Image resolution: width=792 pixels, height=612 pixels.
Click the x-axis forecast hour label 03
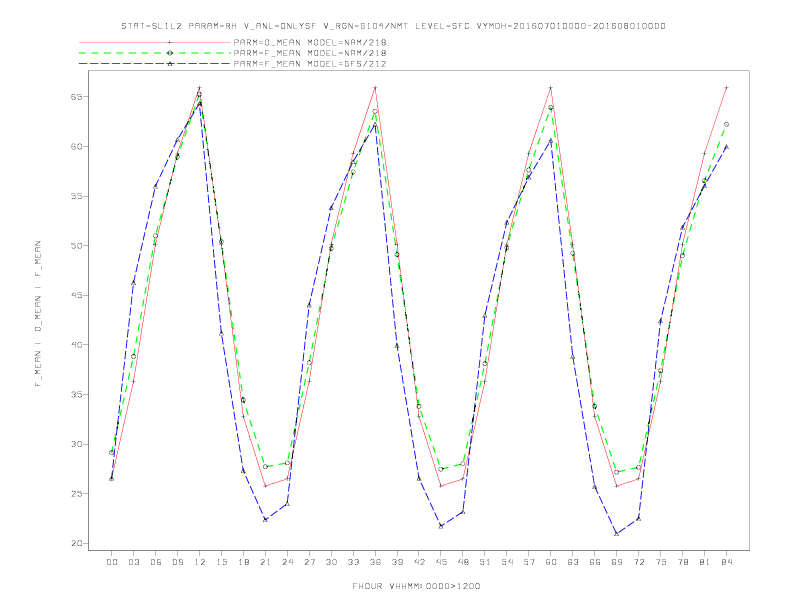click(133, 562)
